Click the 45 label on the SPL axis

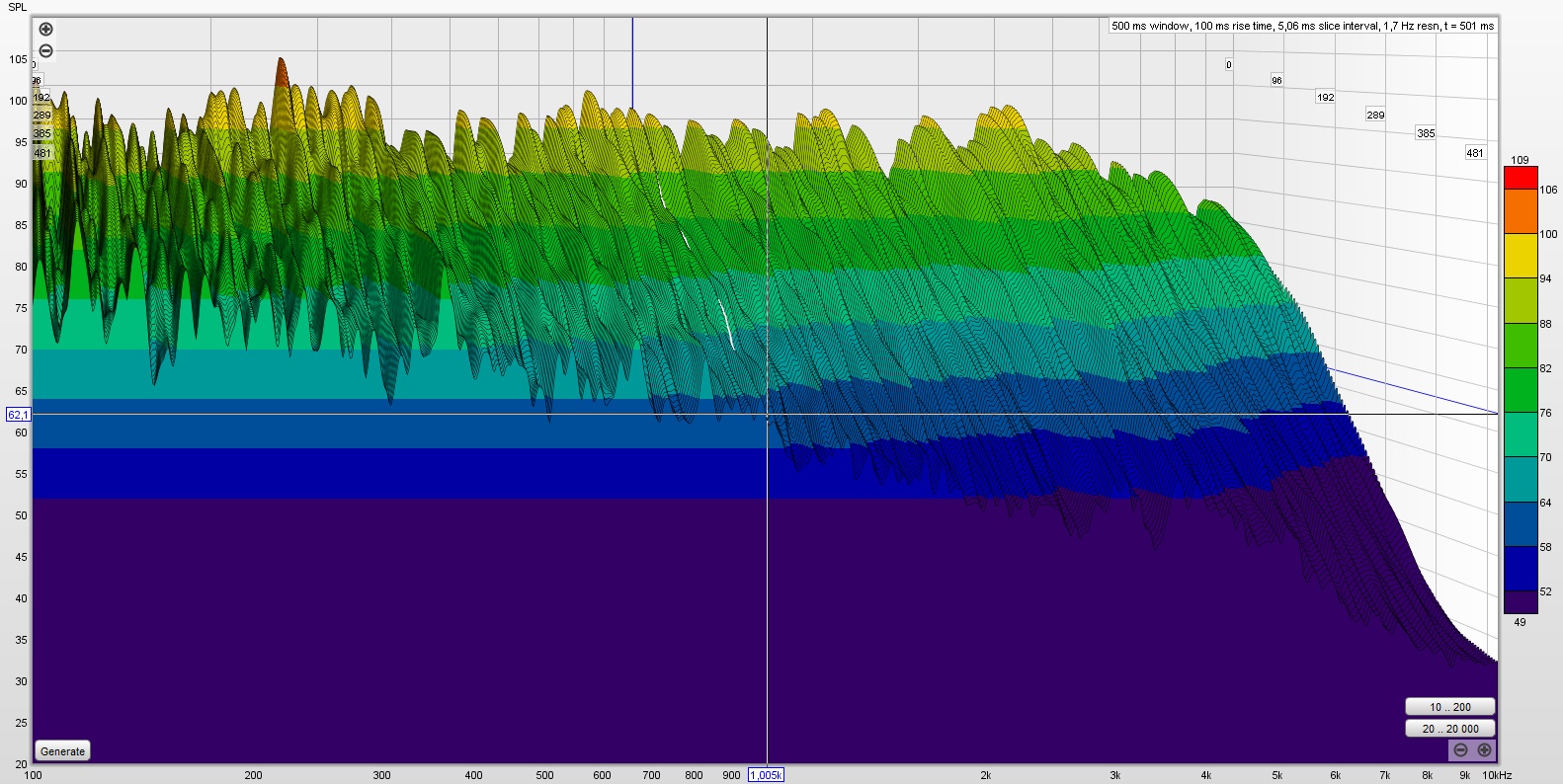coord(22,557)
